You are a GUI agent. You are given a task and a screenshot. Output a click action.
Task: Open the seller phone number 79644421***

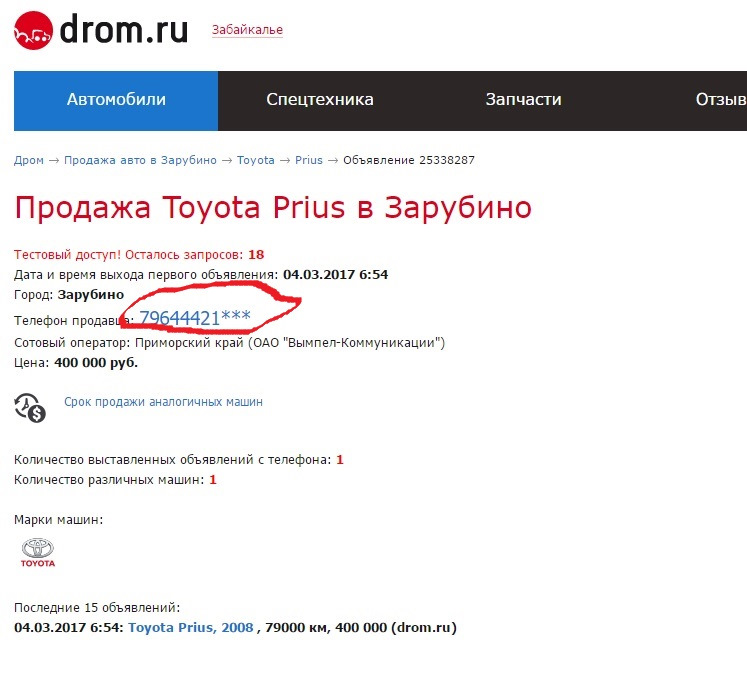click(x=195, y=318)
